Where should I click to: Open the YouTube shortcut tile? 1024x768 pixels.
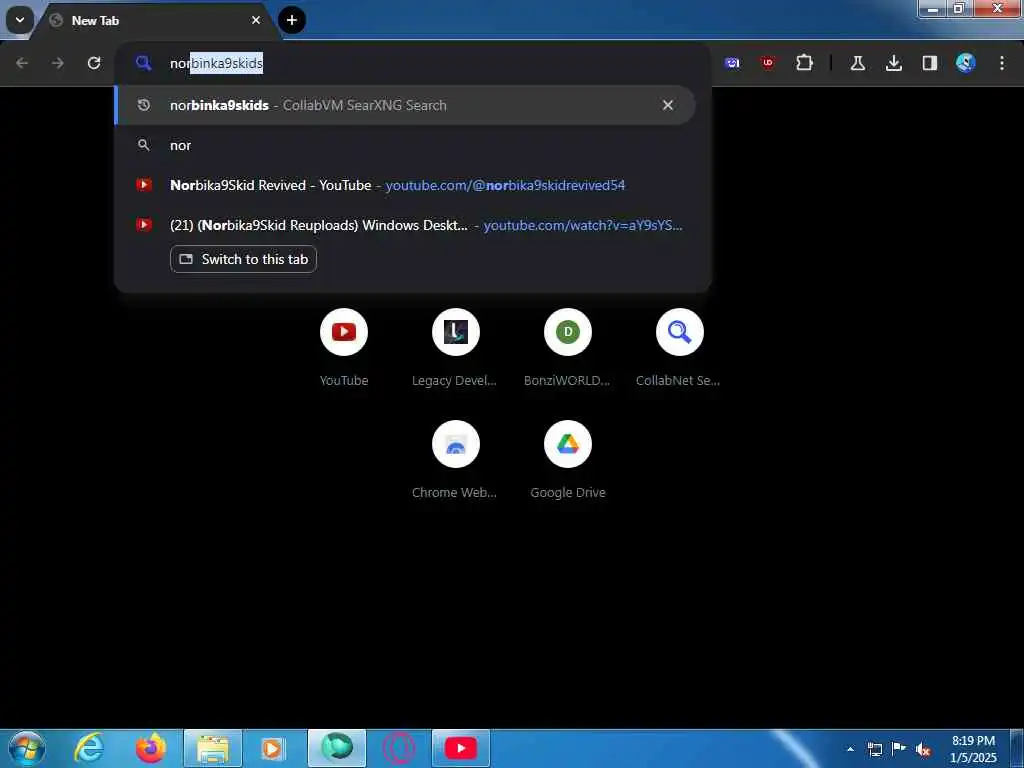click(344, 348)
